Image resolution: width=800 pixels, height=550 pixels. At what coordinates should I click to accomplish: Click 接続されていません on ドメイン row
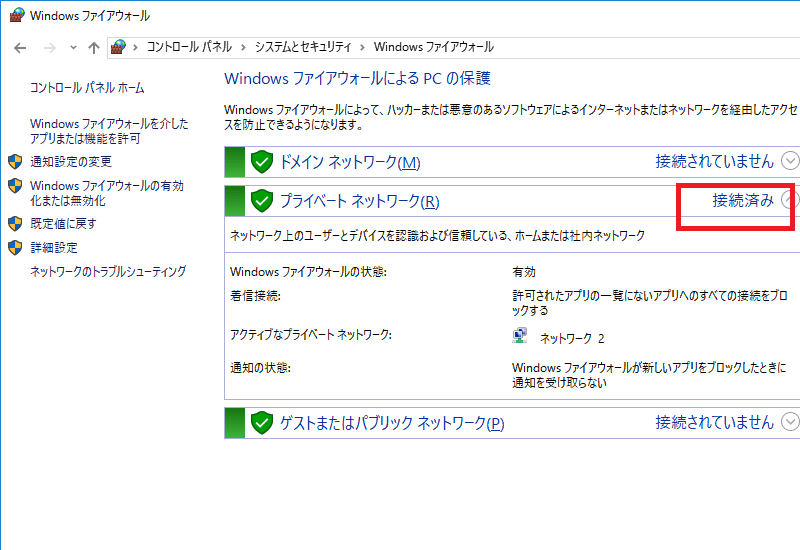click(715, 161)
